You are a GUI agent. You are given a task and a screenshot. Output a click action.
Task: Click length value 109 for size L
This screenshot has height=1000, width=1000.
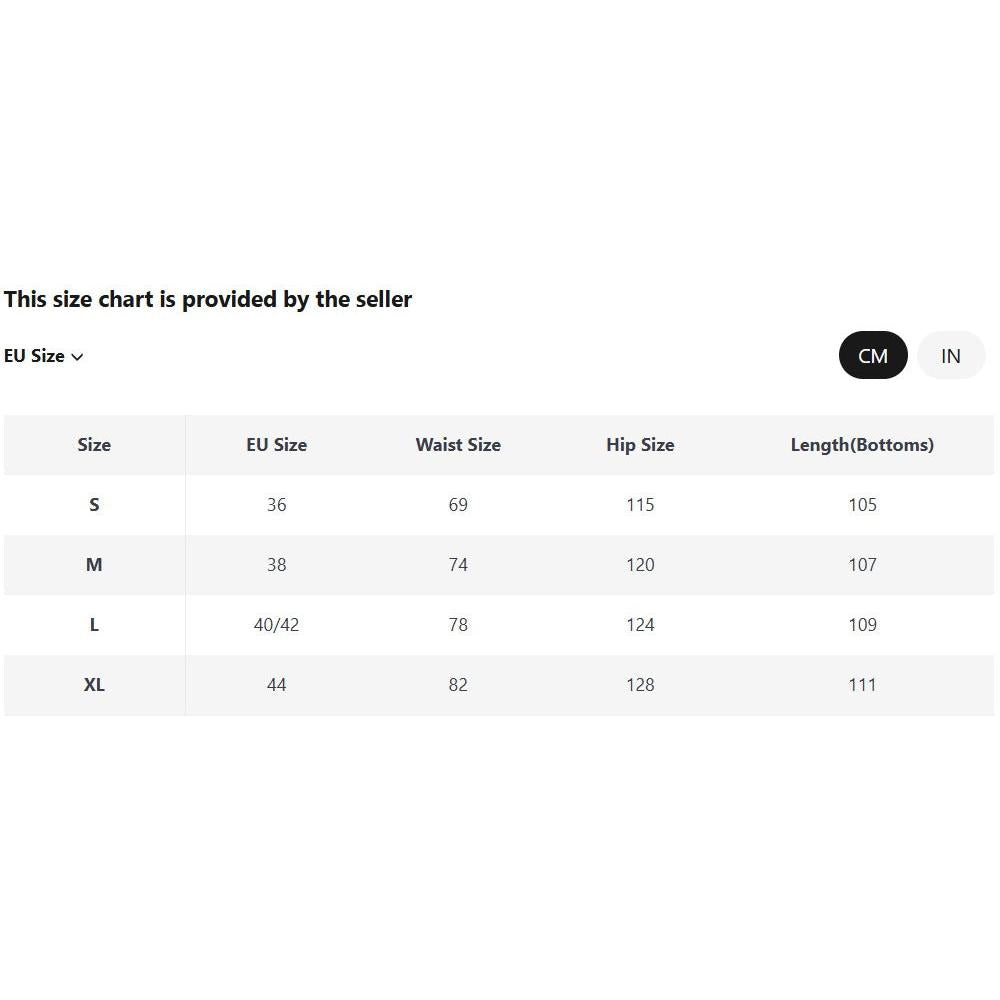pyautogui.click(x=862, y=624)
